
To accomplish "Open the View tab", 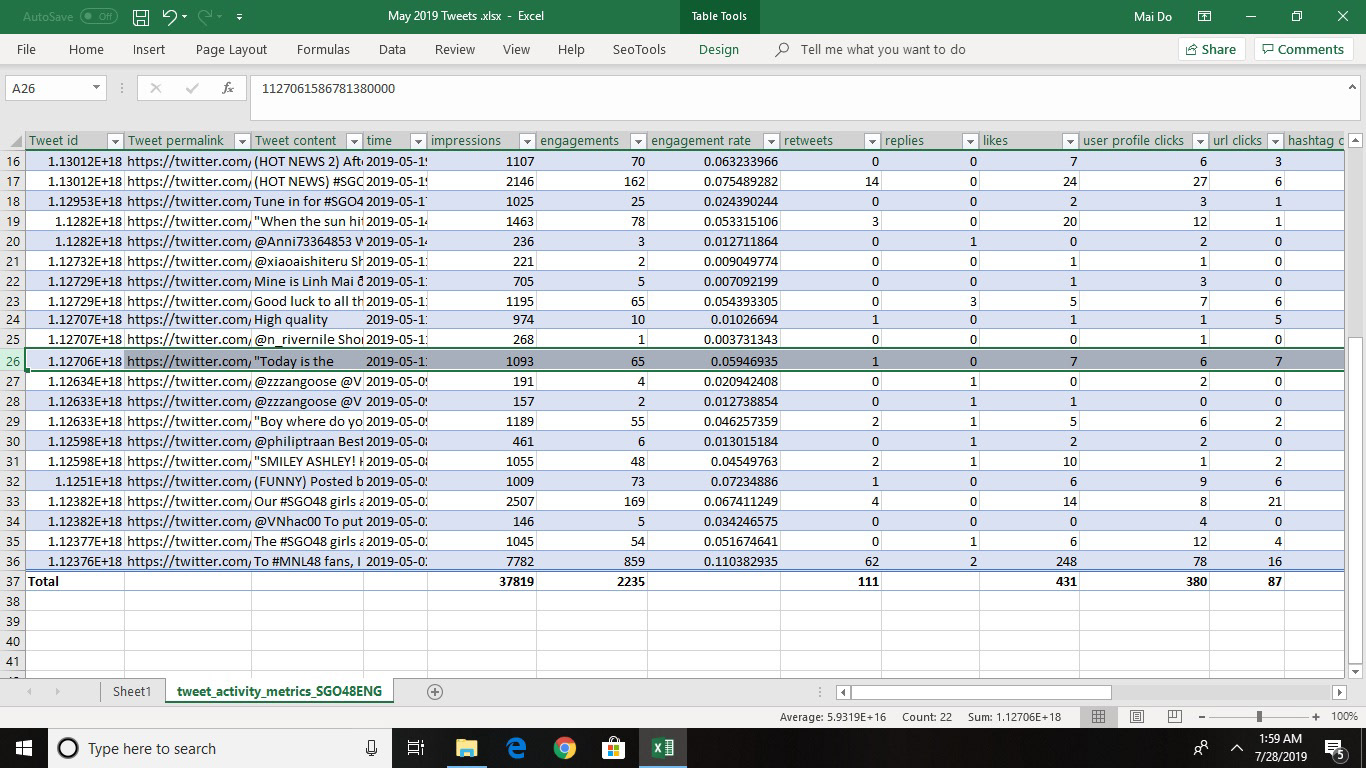I will click(x=516, y=49).
